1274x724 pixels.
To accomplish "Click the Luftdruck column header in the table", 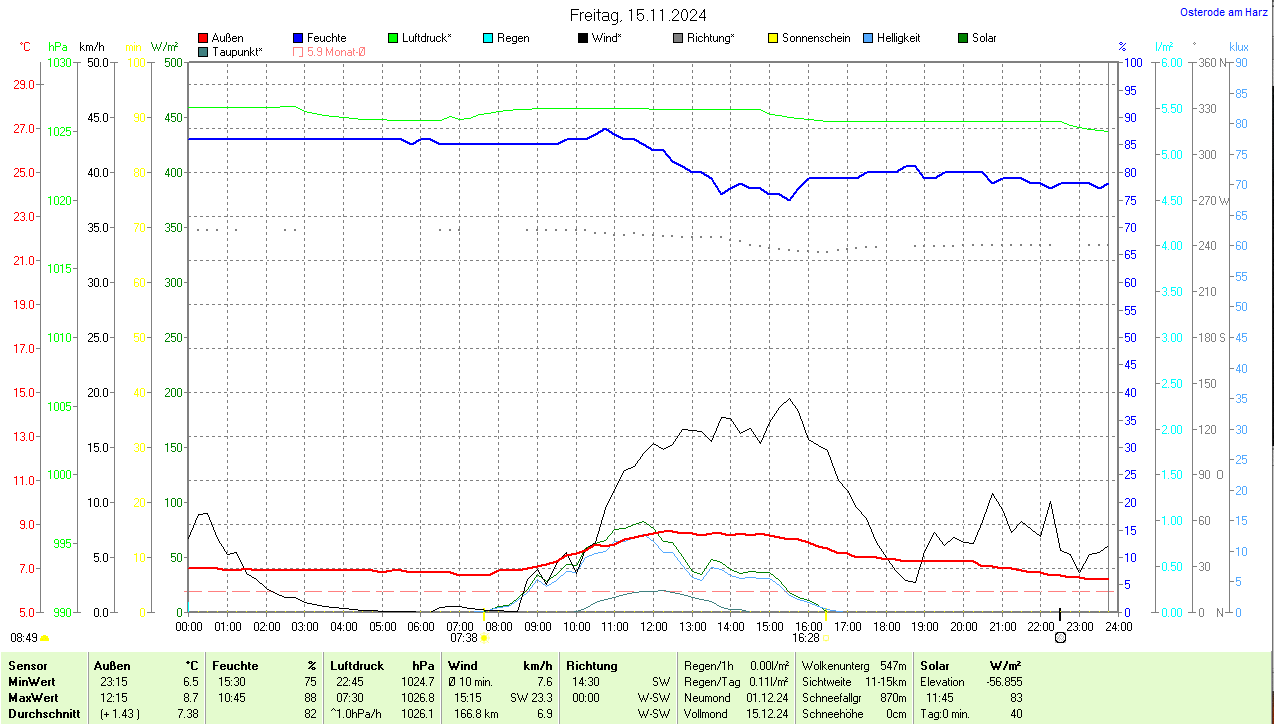I will pos(356,666).
